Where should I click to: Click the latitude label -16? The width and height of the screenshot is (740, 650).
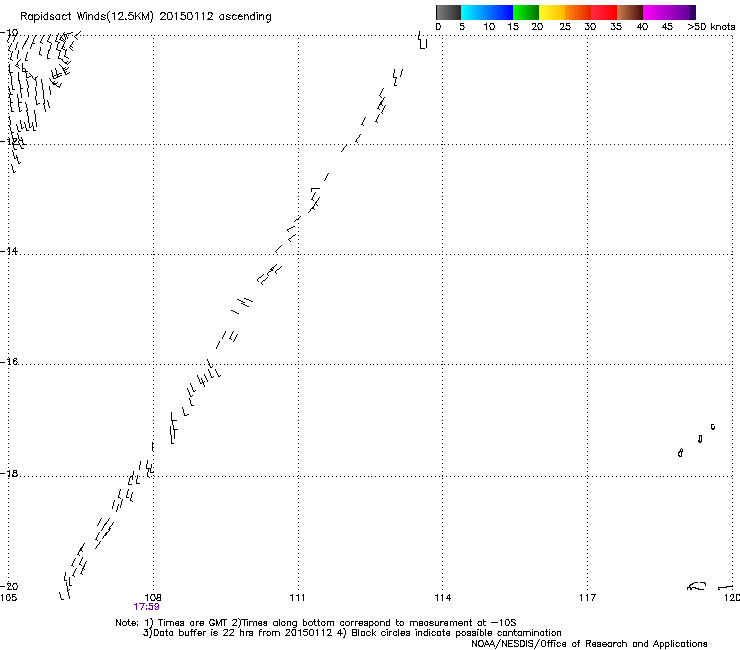coord(9,362)
